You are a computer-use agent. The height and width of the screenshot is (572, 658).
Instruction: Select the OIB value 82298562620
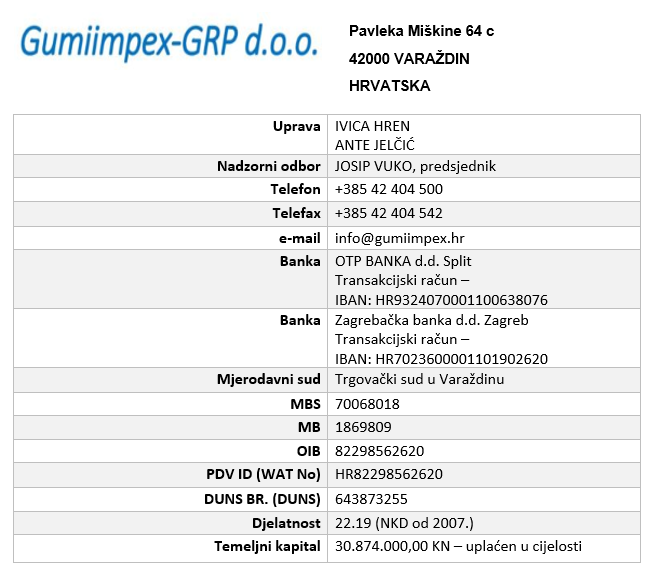[379, 451]
